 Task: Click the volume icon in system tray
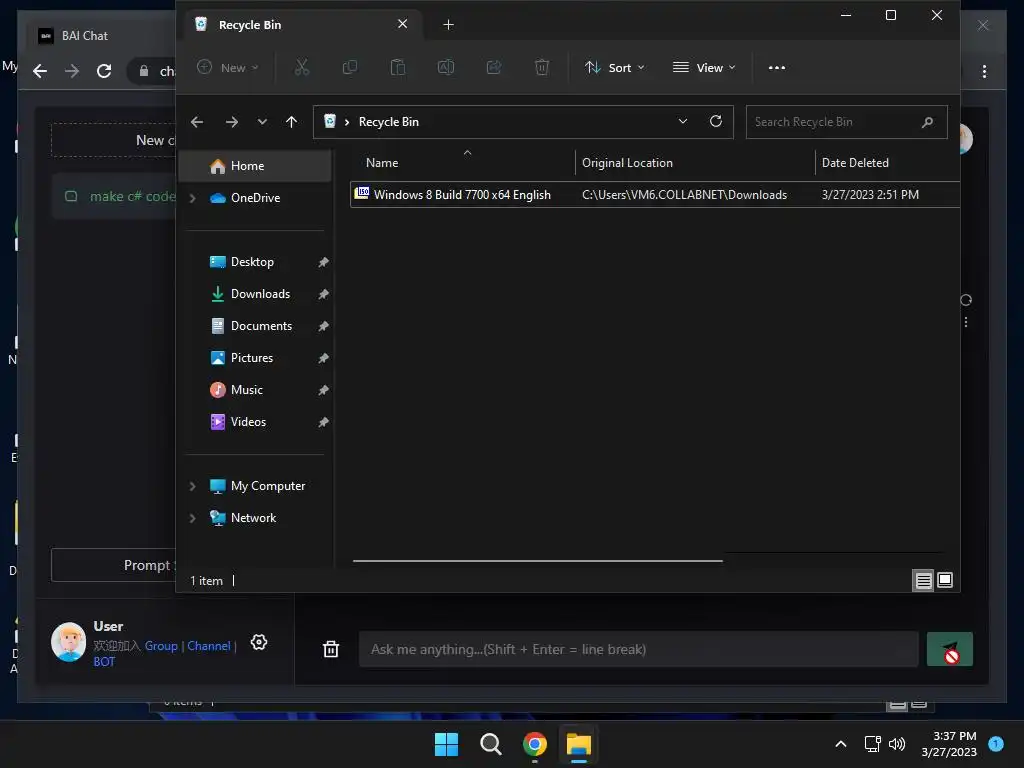897,744
